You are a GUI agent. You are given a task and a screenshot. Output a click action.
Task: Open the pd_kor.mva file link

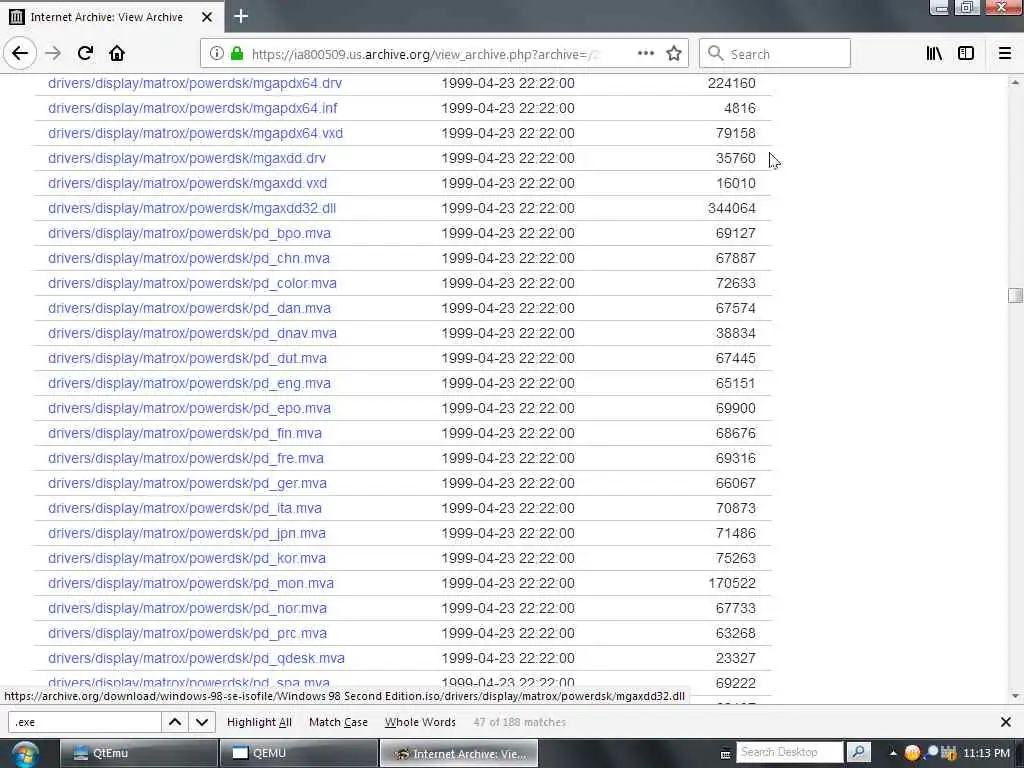coord(187,558)
